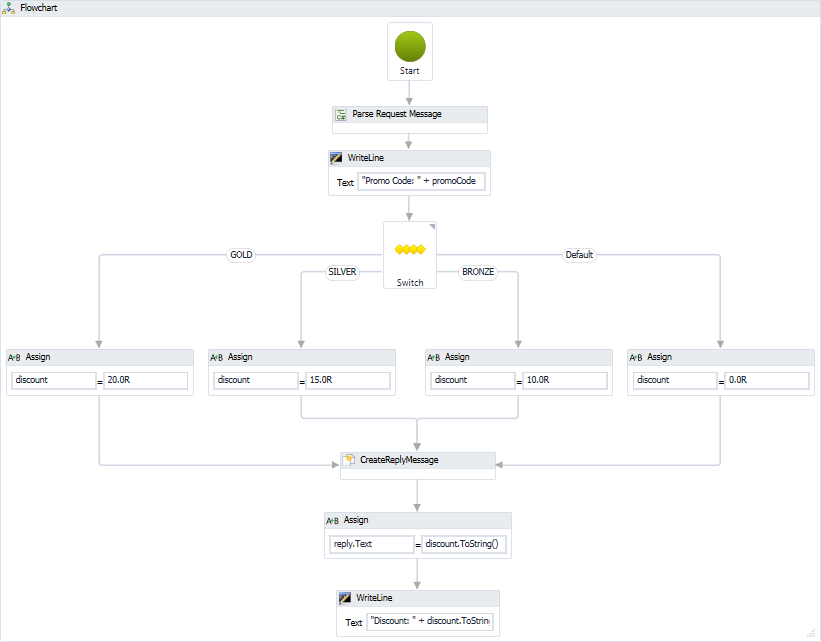Image resolution: width=821 pixels, height=642 pixels.
Task: Select the green Start node circle
Action: [x=409, y=45]
